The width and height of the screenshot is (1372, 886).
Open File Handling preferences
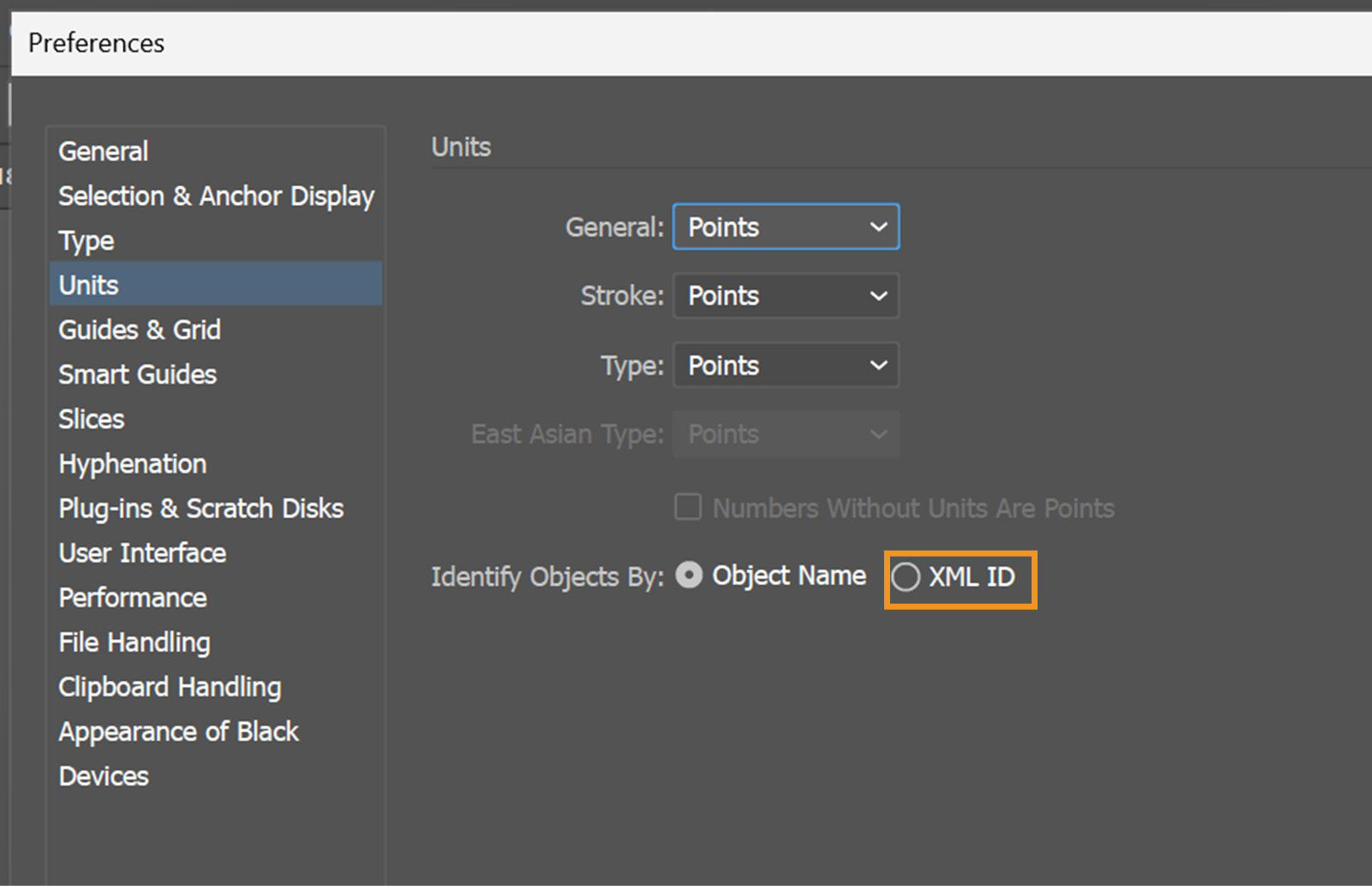point(134,642)
